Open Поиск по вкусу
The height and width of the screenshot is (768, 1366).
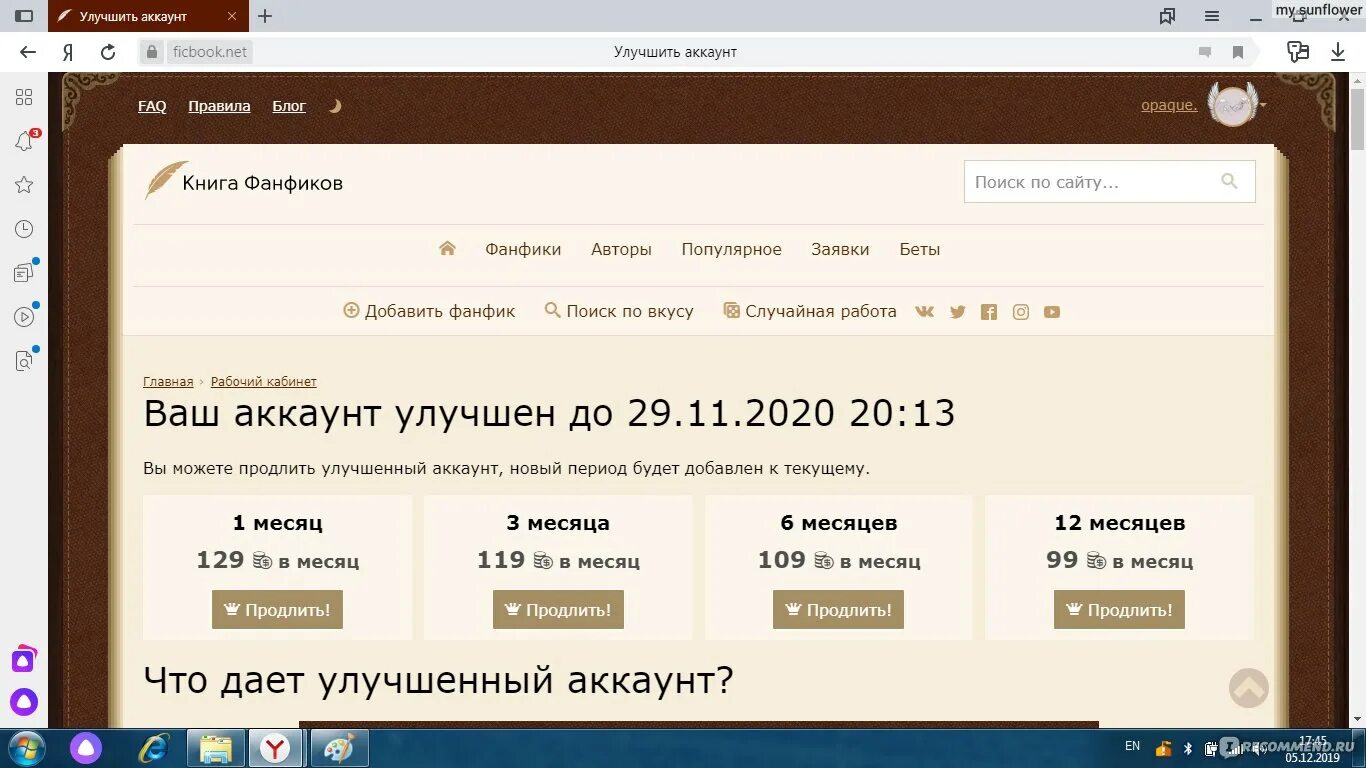[619, 311]
